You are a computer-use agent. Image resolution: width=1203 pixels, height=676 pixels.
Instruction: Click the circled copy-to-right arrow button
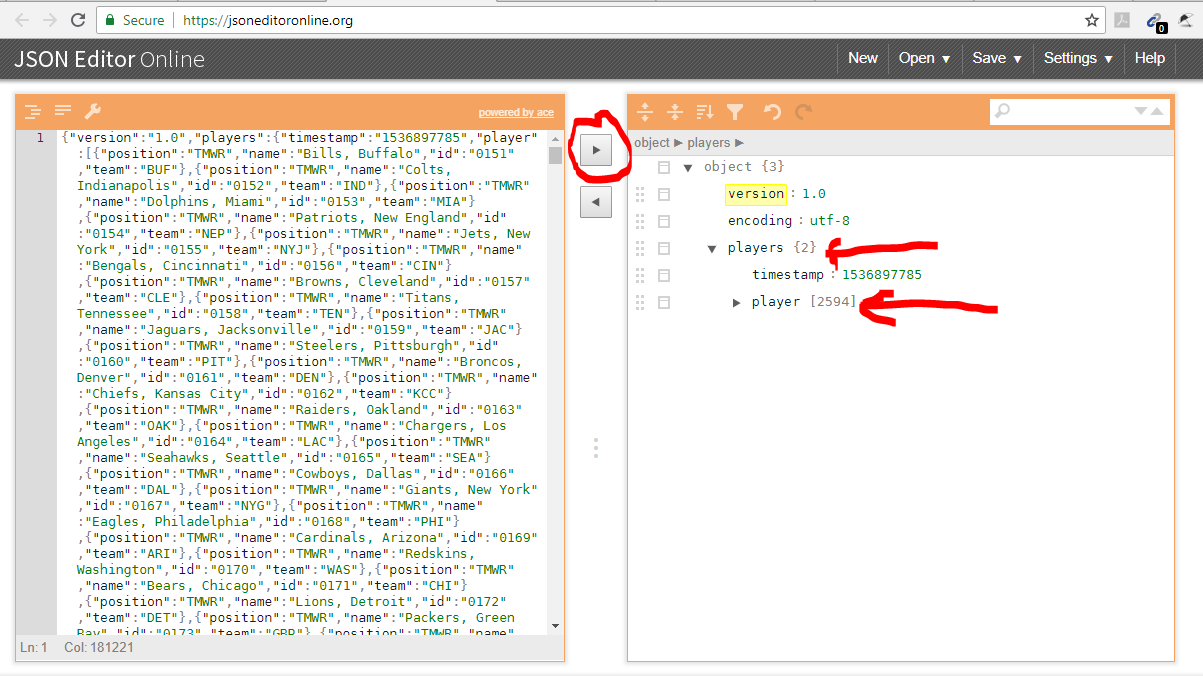pyautogui.click(x=595, y=149)
